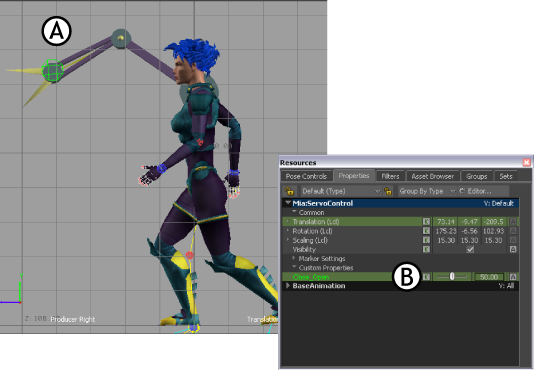Click the K key button for Visibility

click(x=426, y=249)
